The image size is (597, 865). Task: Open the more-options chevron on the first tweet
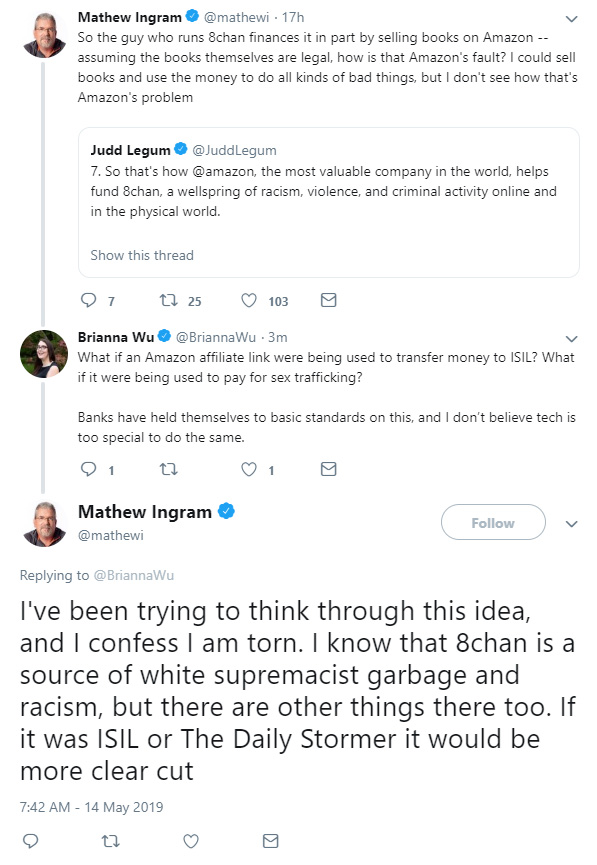pos(572,19)
